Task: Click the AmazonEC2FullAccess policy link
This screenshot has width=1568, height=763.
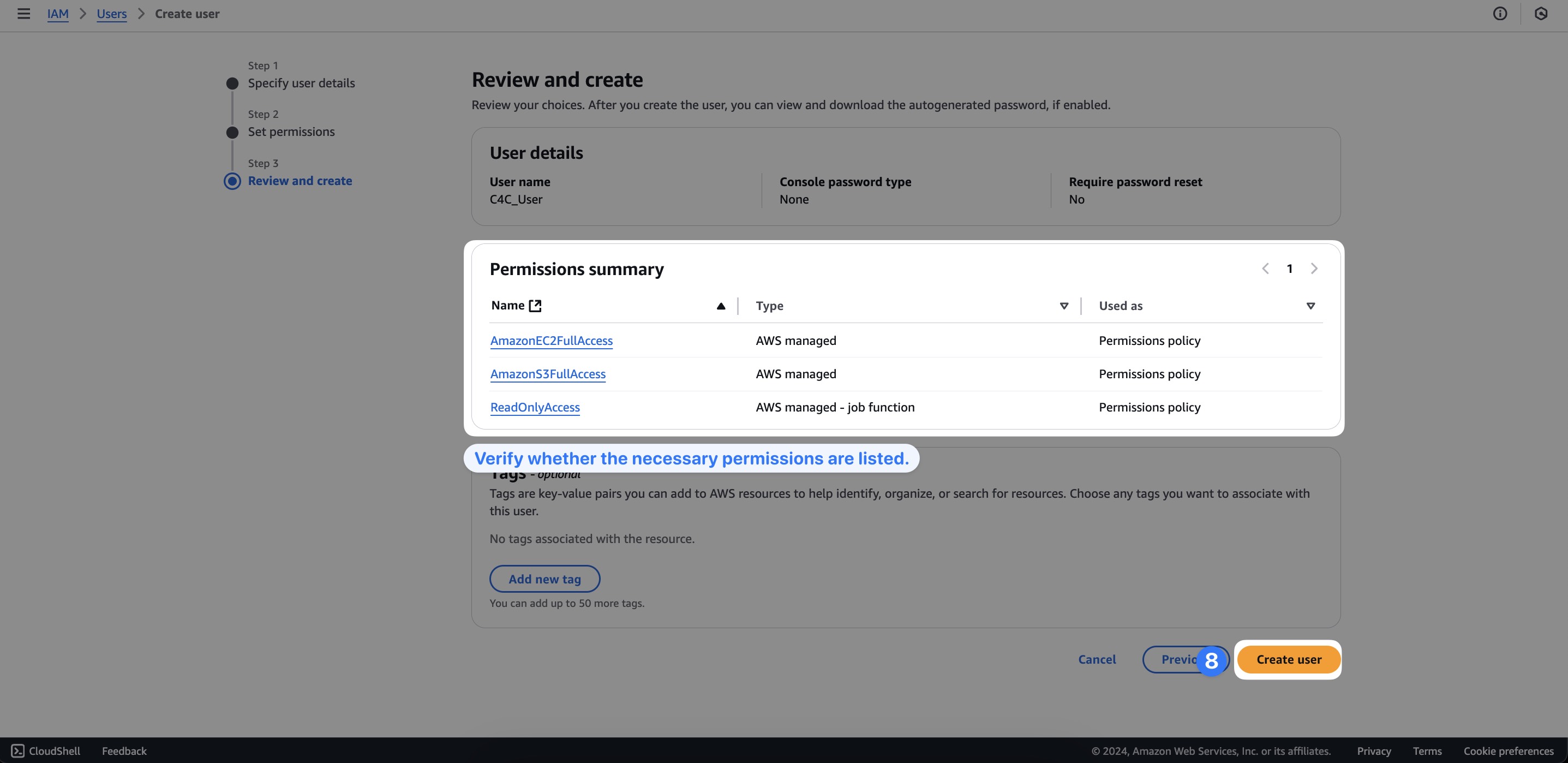Action: [552, 340]
